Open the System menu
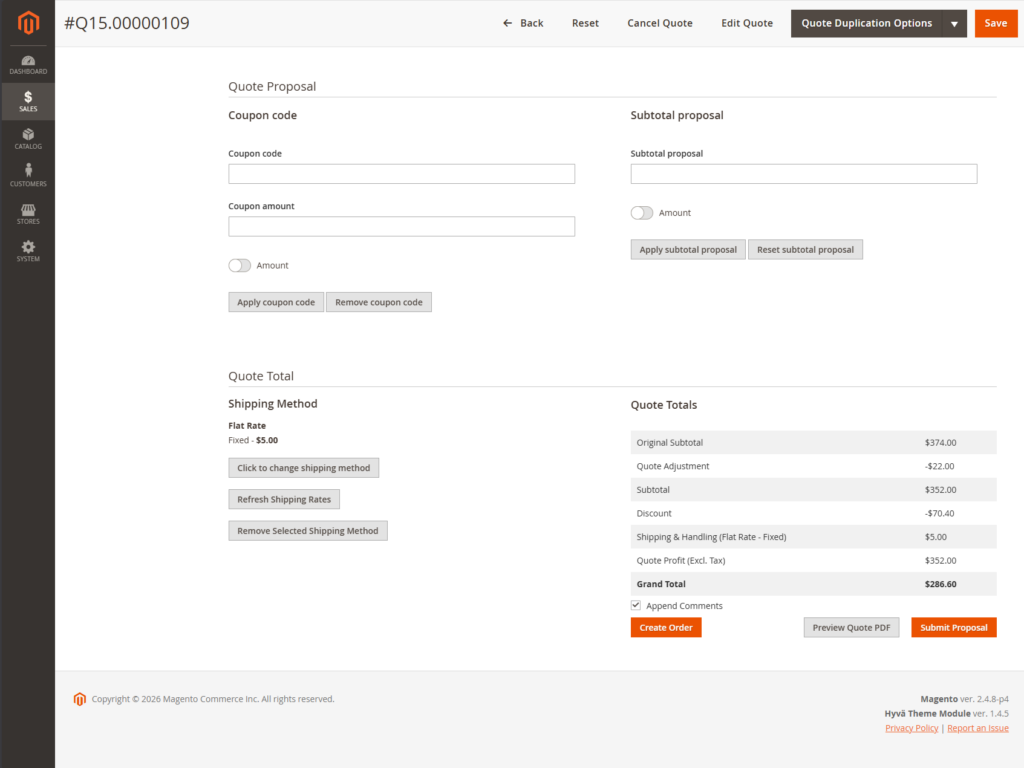 pyautogui.click(x=28, y=251)
